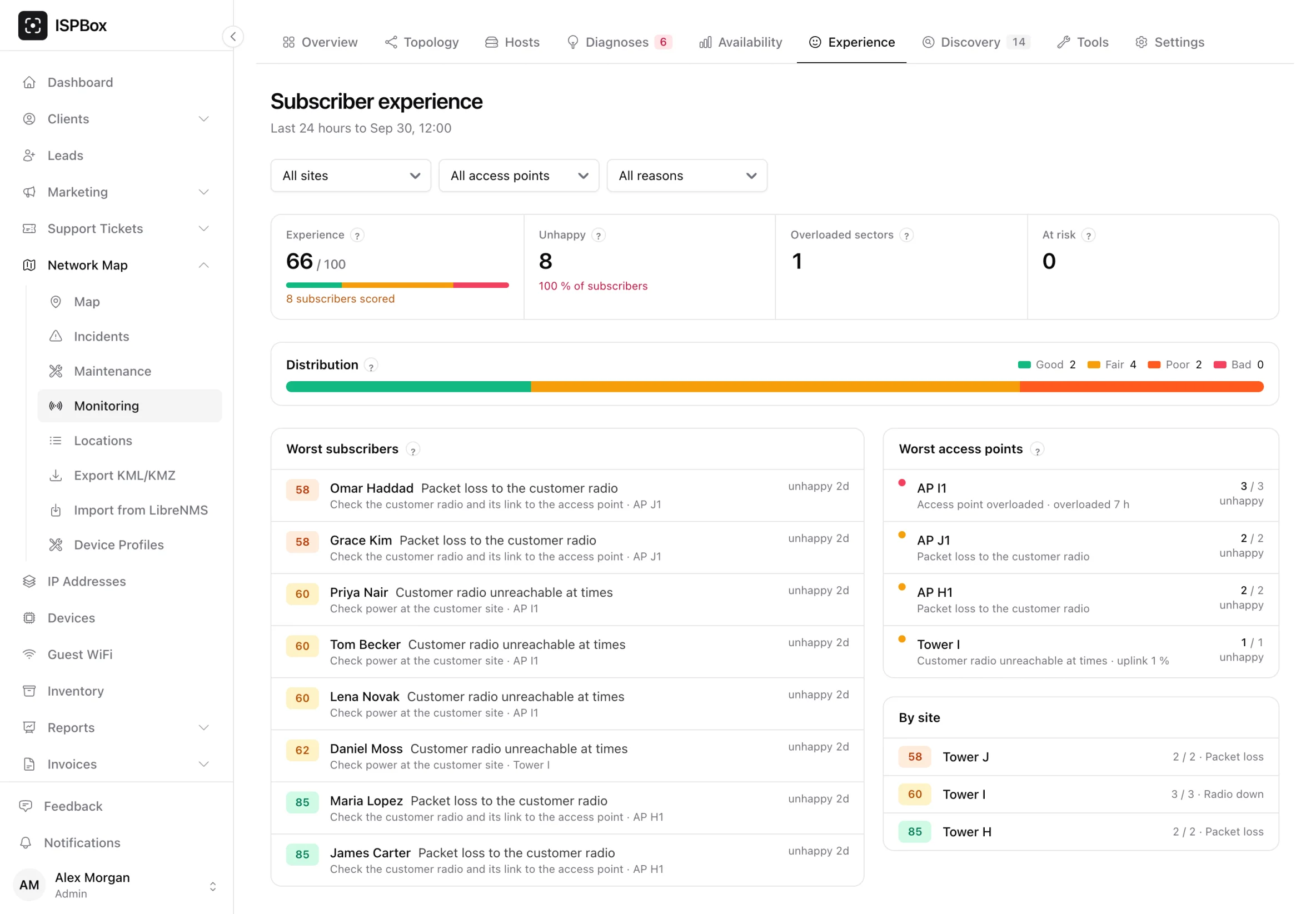The height and width of the screenshot is (914, 1316).
Task: Click the Devices chip icon
Action: (29, 618)
